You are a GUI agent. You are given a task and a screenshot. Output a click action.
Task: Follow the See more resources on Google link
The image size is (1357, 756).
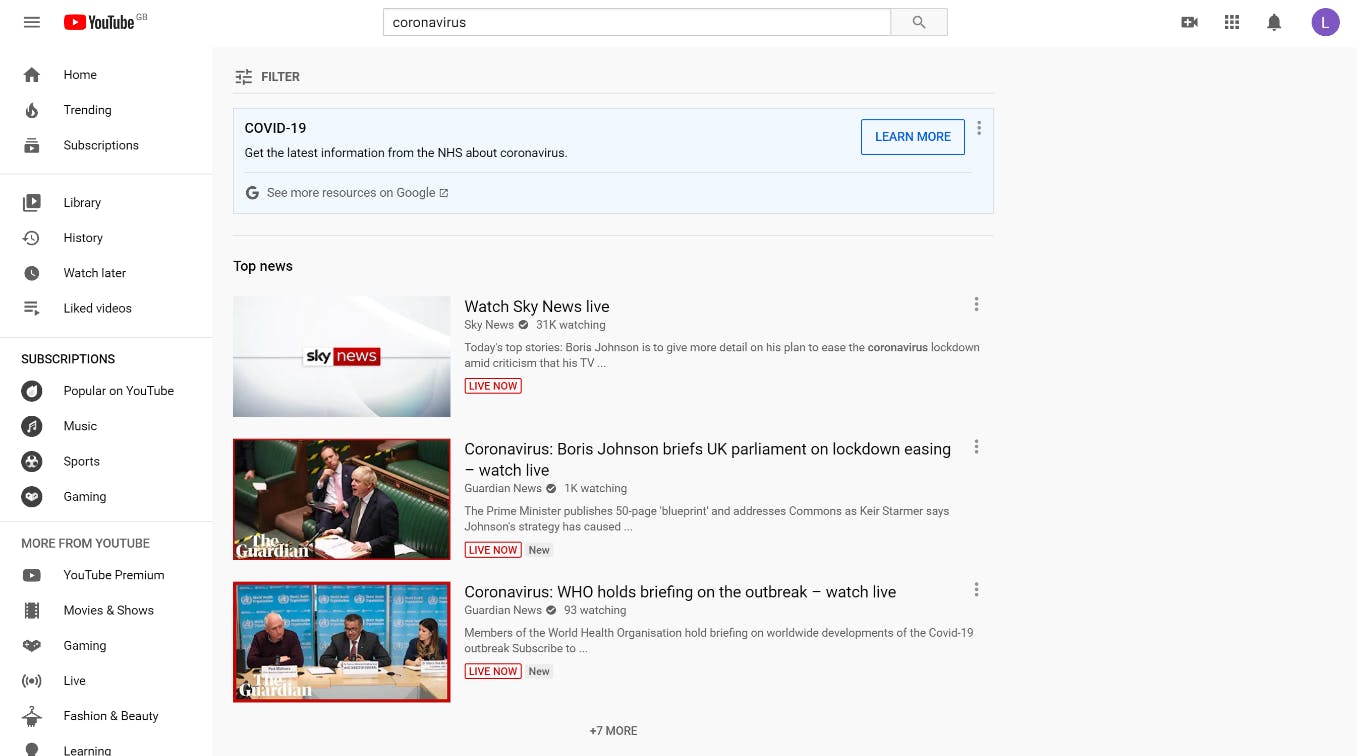[x=351, y=192]
